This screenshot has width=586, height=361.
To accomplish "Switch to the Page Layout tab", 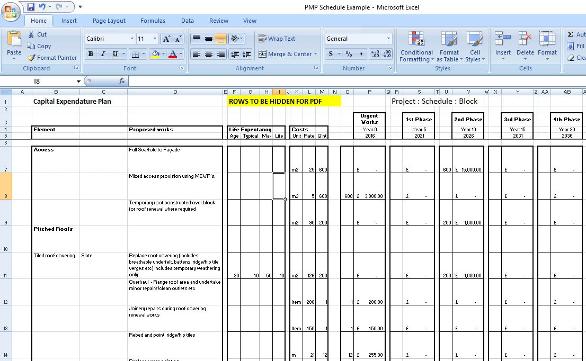I will 109,21.
